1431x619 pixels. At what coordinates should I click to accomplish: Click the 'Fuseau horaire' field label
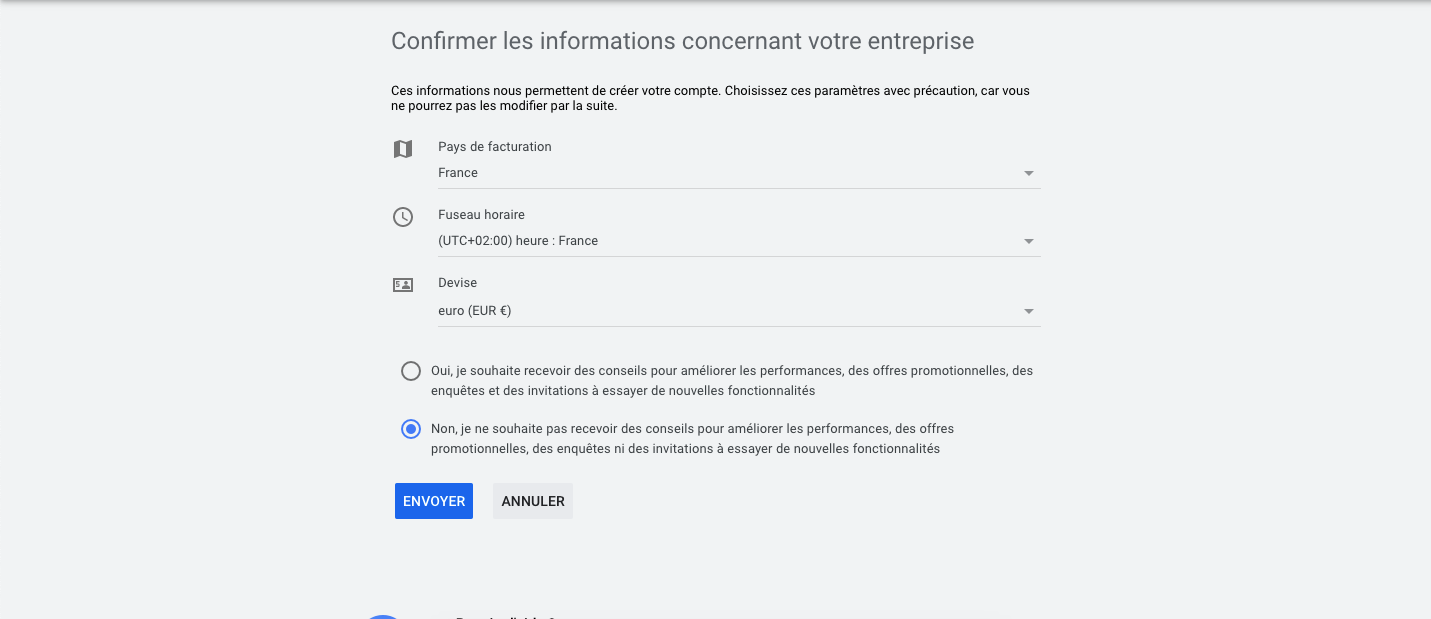click(x=481, y=214)
